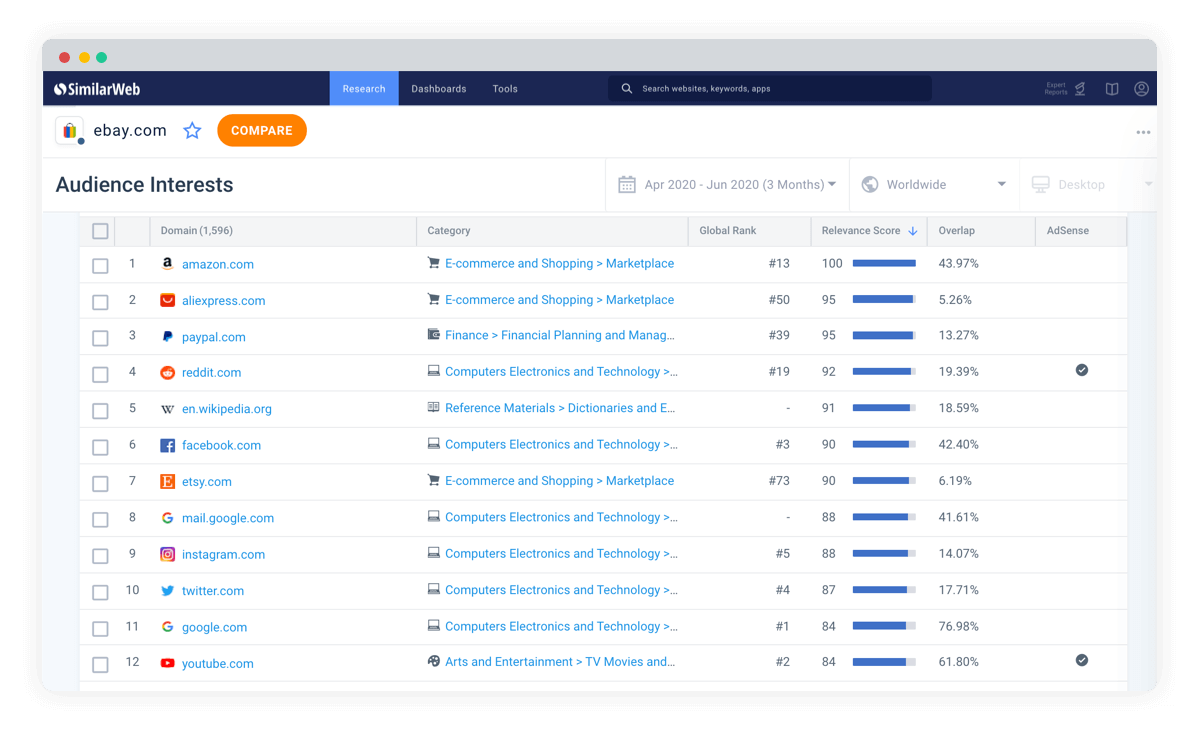This screenshot has width=1200, height=730.
Task: Open the book icon in top bar
Action: (1112, 89)
